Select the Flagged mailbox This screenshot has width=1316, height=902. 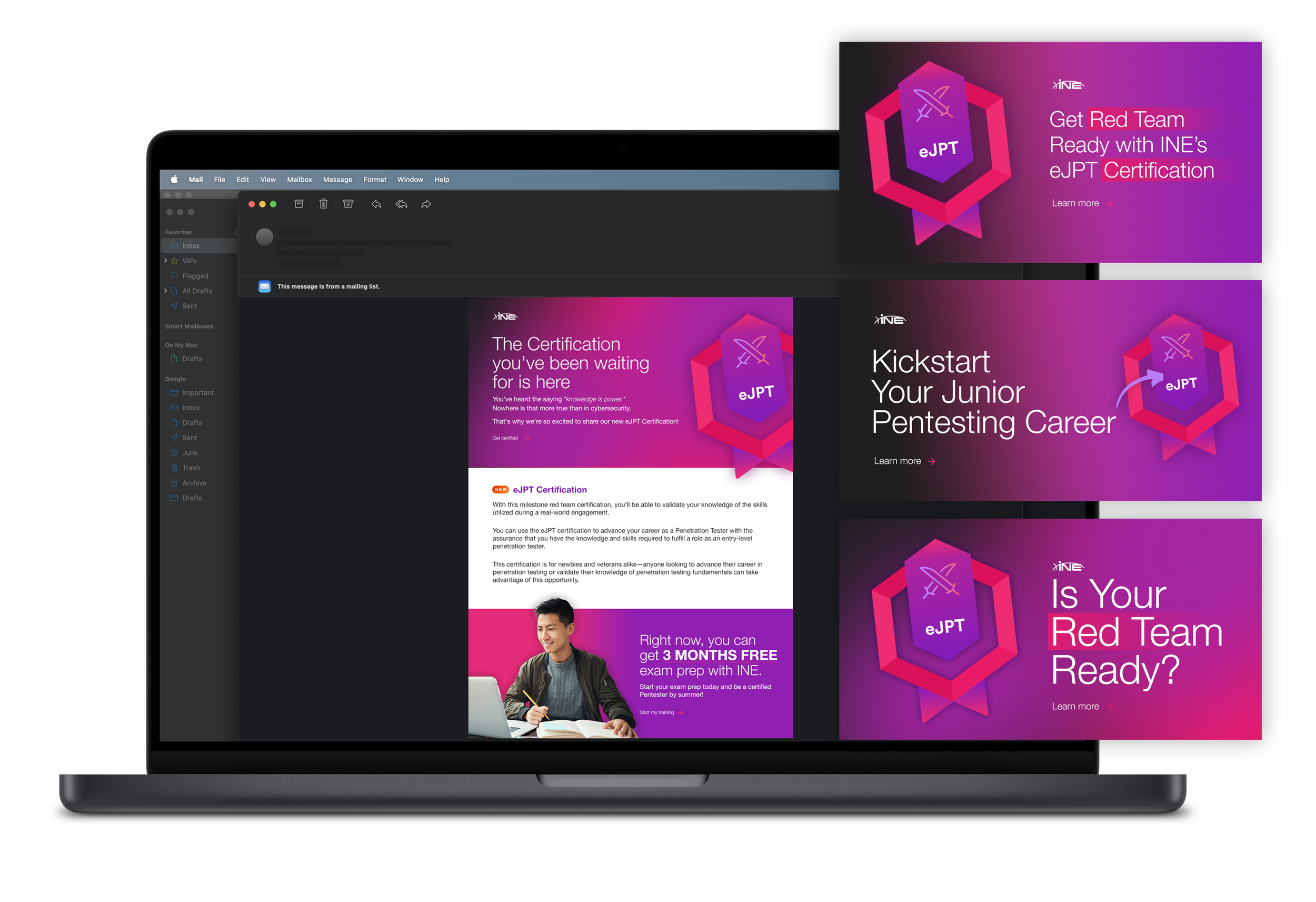click(195, 276)
